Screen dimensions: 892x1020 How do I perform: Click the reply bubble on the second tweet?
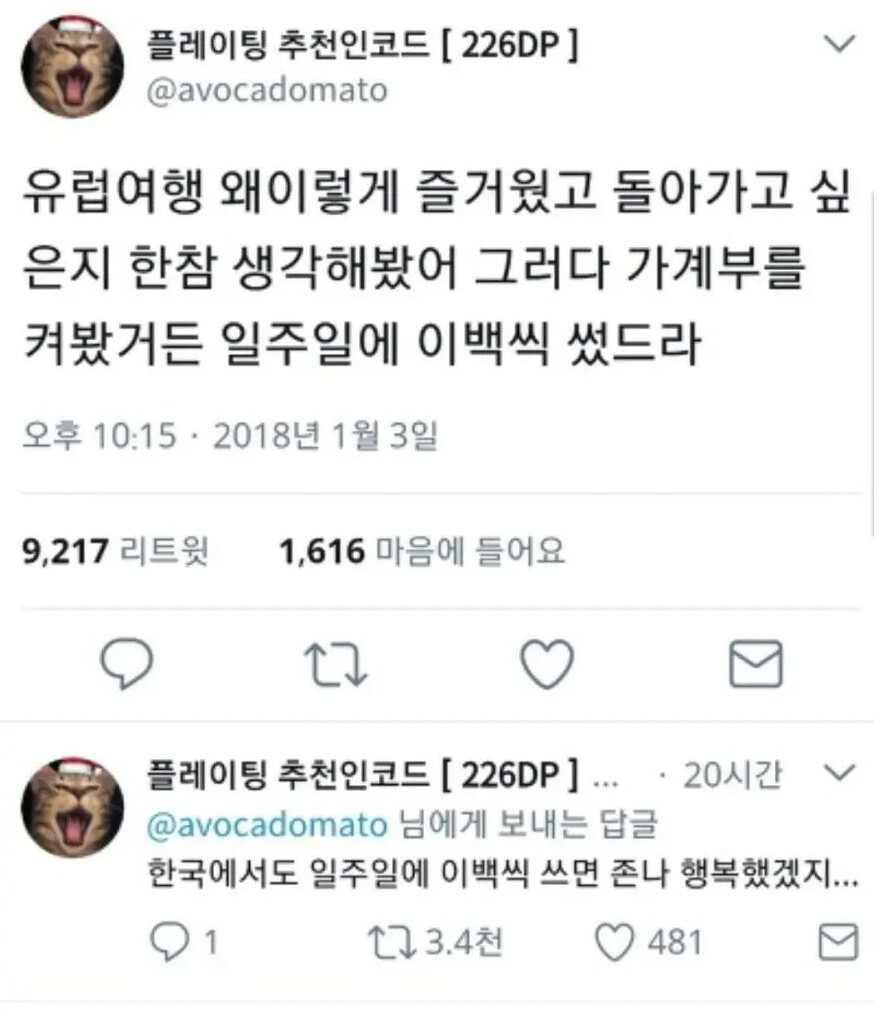click(x=170, y=943)
